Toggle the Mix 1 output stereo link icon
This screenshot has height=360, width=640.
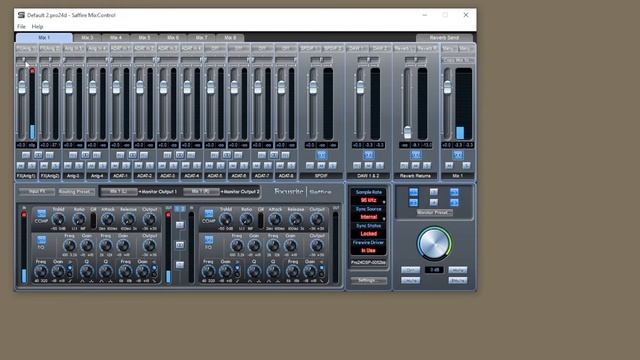pos(458,155)
